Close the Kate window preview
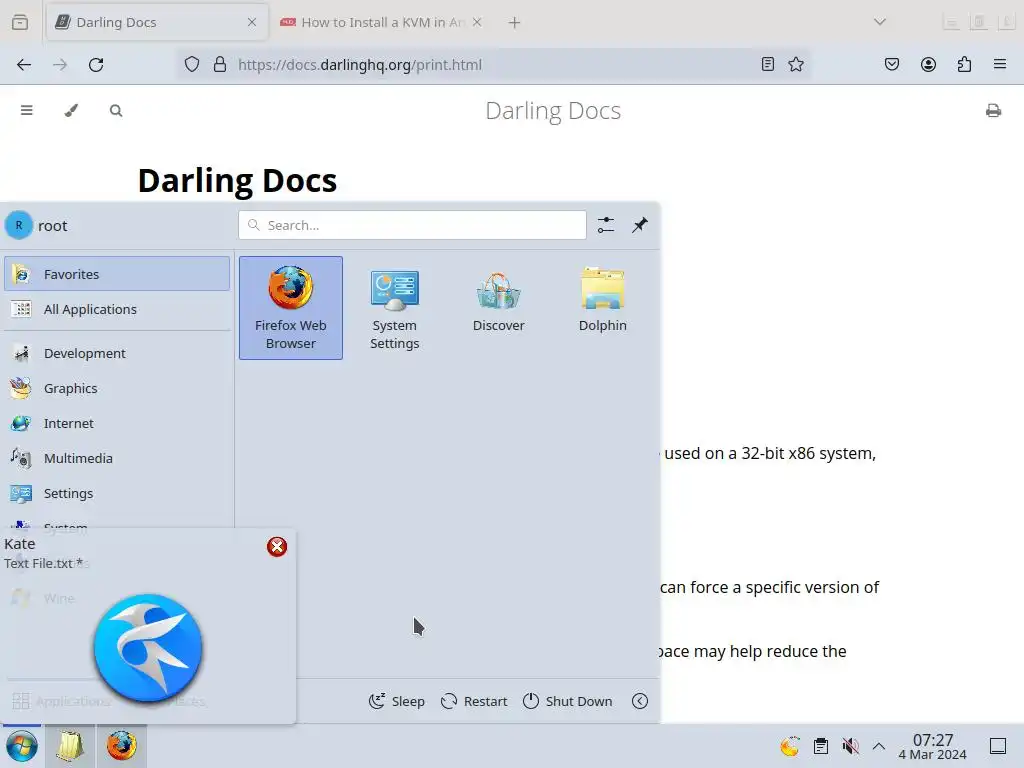Viewport: 1024px width, 768px height. 277,547
